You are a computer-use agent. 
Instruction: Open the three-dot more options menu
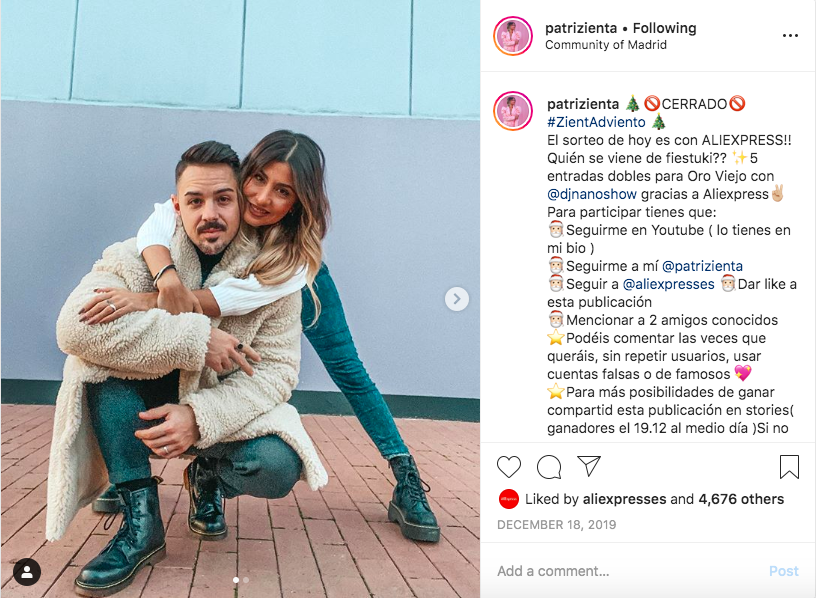pyautogui.click(x=790, y=35)
